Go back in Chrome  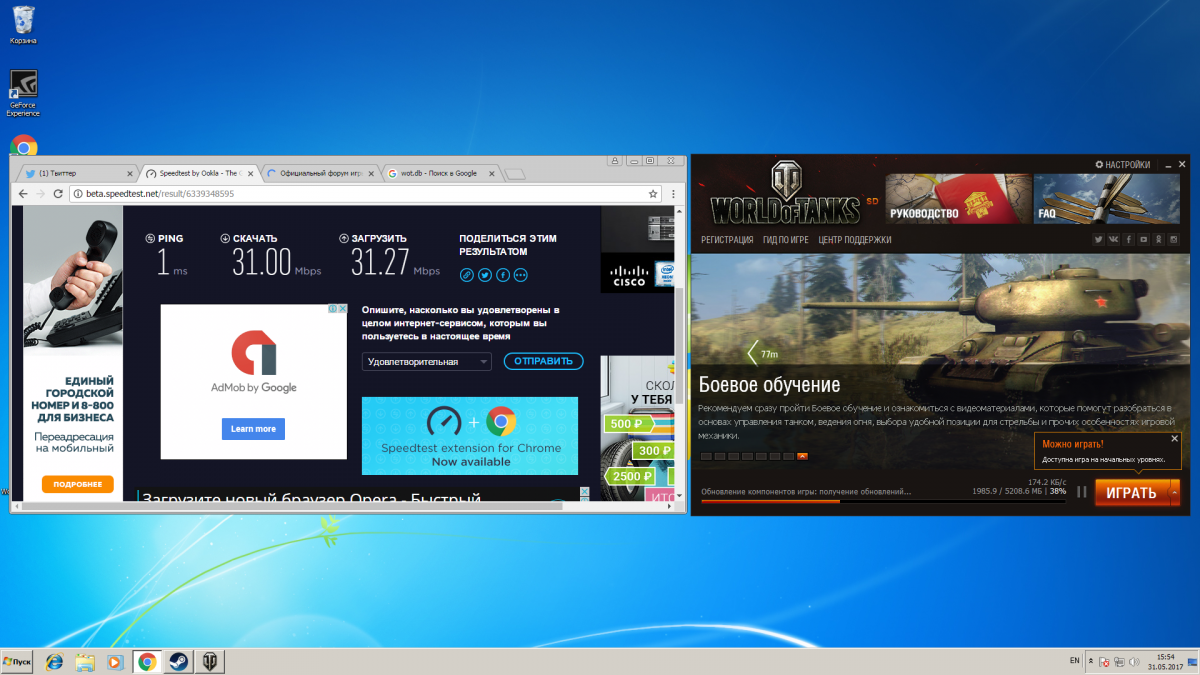[x=23, y=194]
